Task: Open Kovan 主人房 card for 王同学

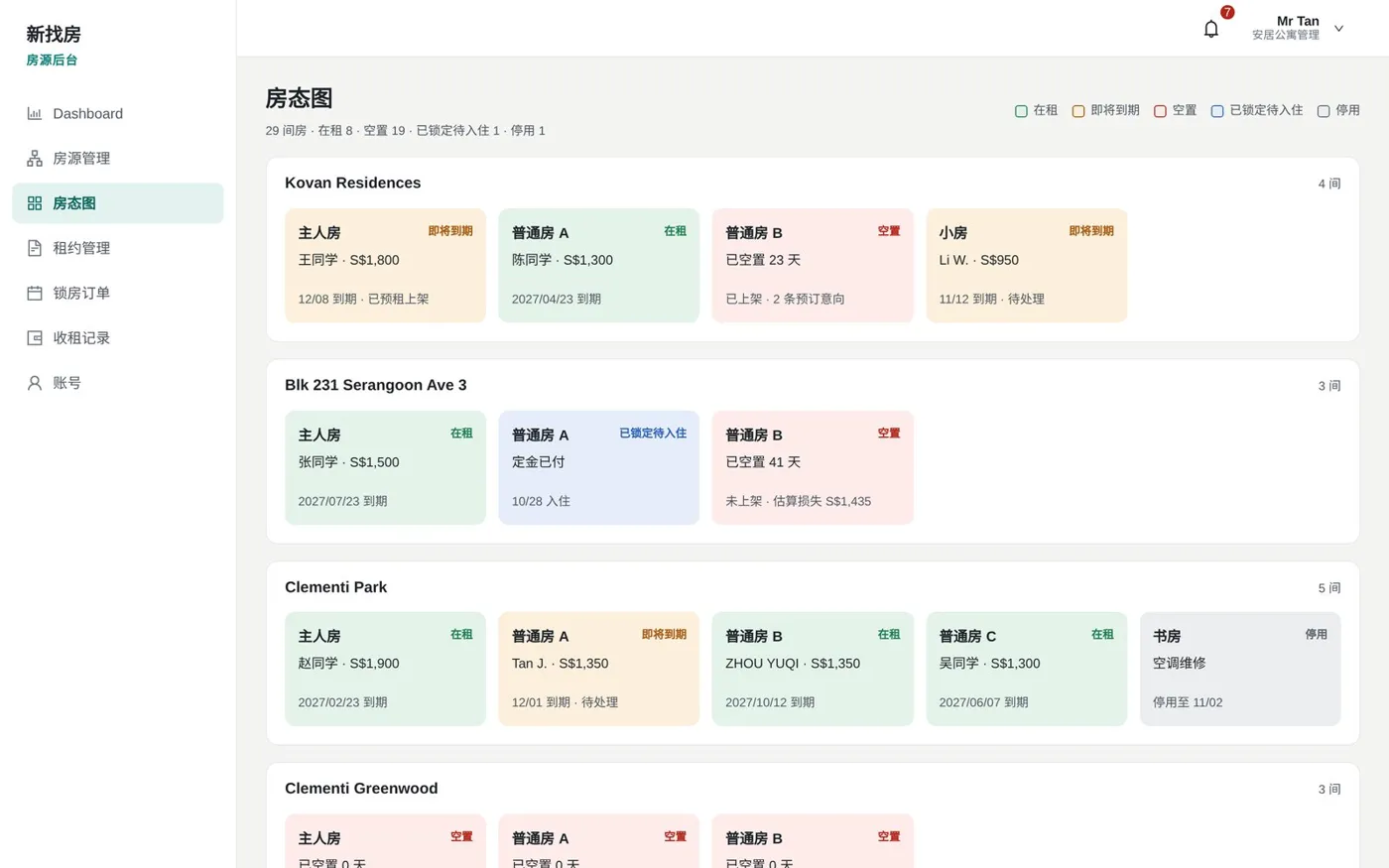Action: point(385,265)
